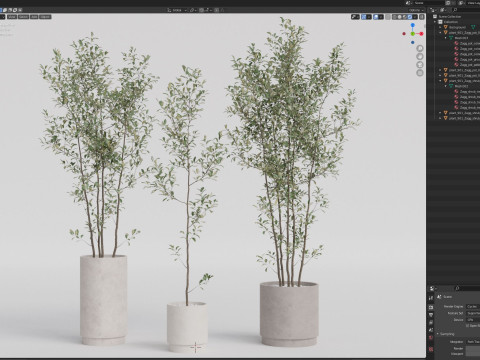Open the viewport Object menu
480x360 pixels.
[x=45, y=17]
